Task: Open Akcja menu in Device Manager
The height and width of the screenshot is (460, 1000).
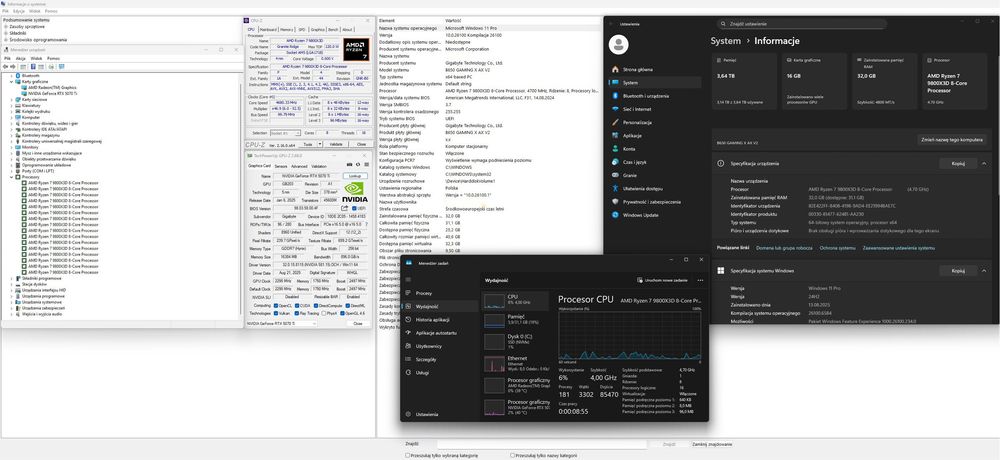Action: pyautogui.click(x=20, y=58)
